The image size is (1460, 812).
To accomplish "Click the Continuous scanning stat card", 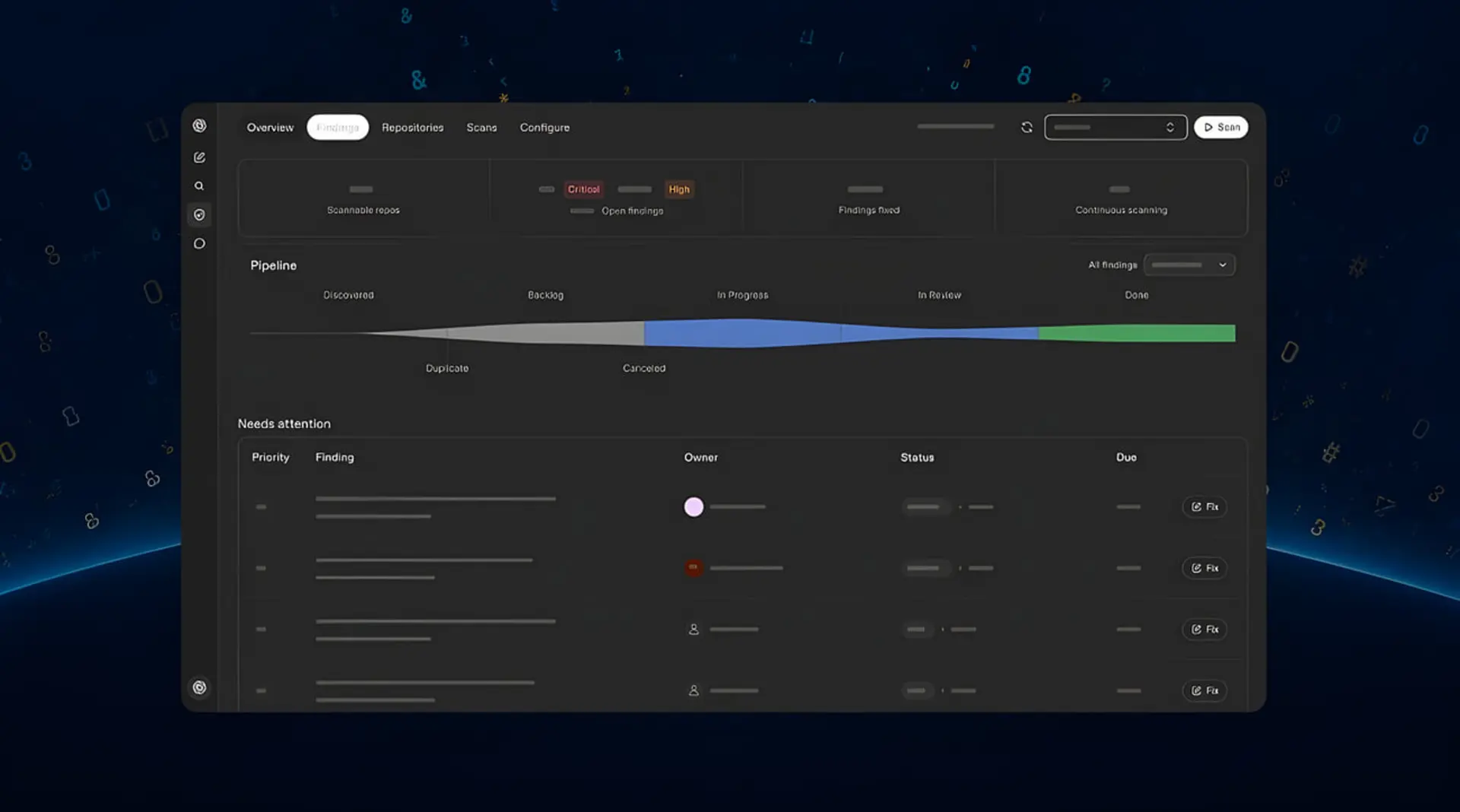I will [x=1121, y=198].
